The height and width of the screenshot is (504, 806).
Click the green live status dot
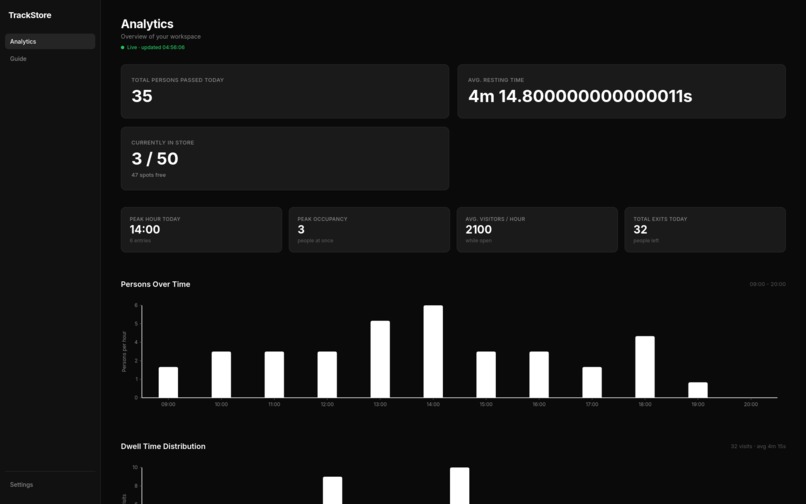coord(122,47)
